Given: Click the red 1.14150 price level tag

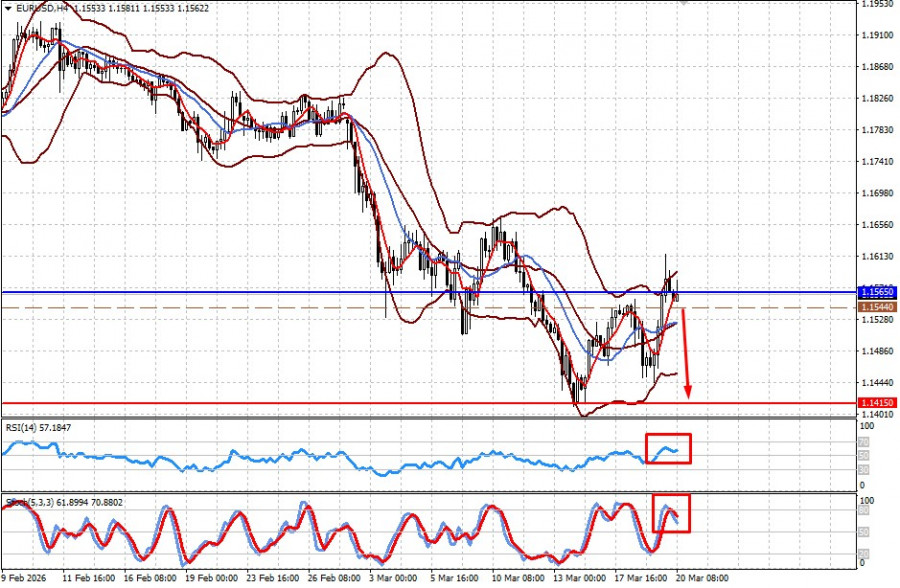Looking at the screenshot, I should pyautogui.click(x=878, y=403).
